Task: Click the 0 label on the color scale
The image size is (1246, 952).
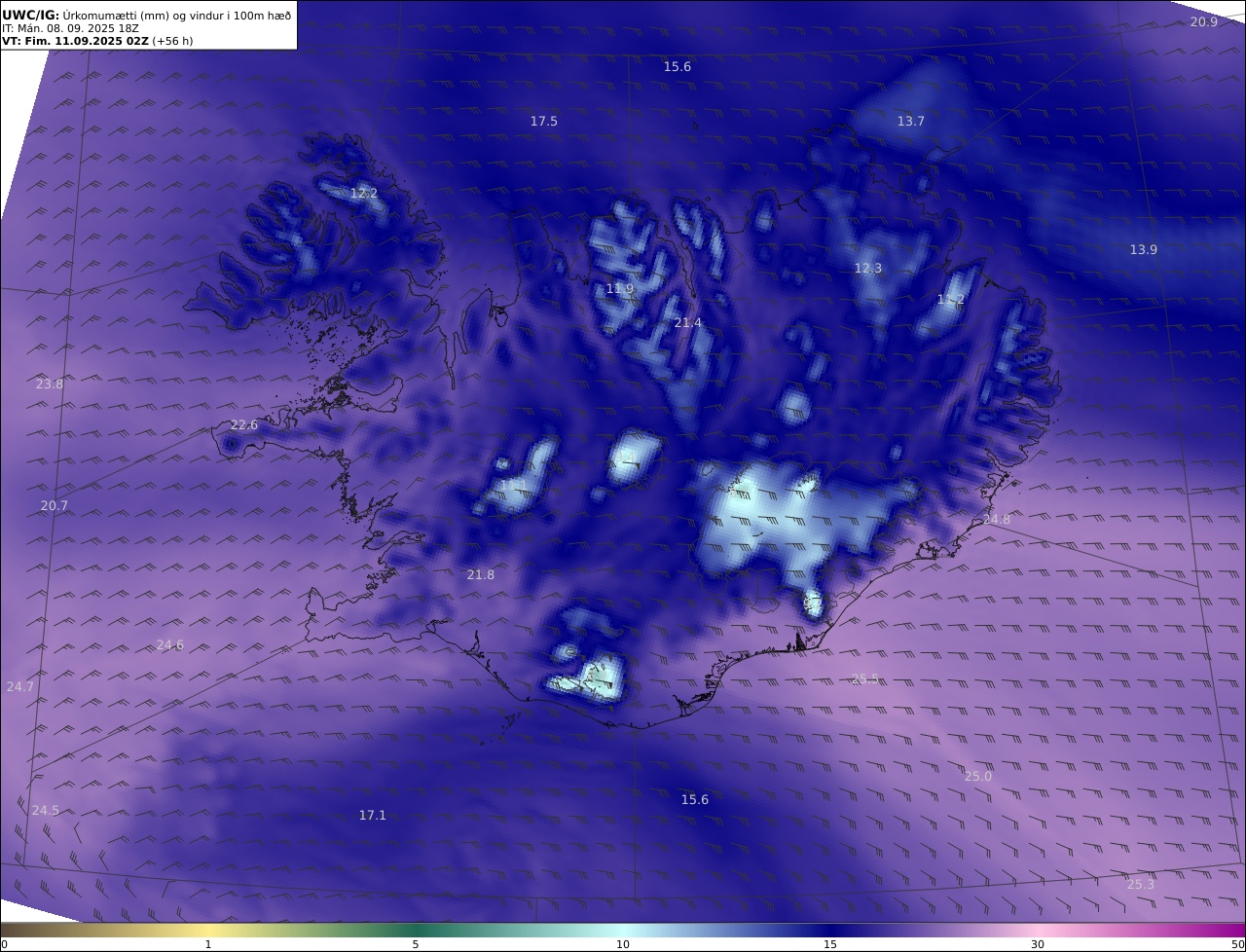Action: tap(4, 944)
